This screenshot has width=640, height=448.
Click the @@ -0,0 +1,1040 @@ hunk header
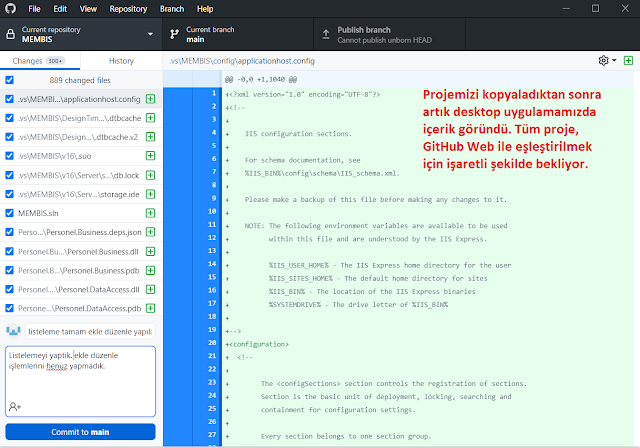coord(261,79)
